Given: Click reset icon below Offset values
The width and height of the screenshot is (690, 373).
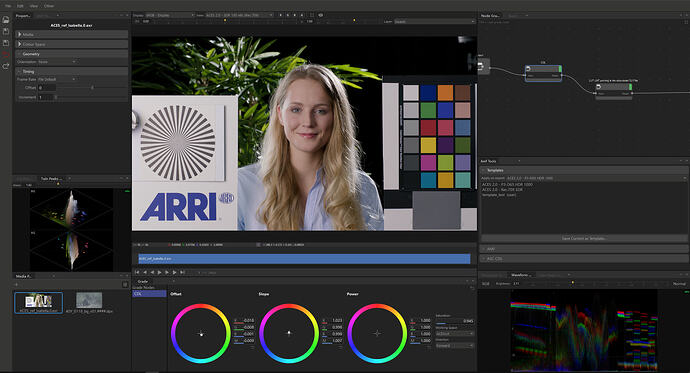Looking at the screenshot, I should (252, 347).
